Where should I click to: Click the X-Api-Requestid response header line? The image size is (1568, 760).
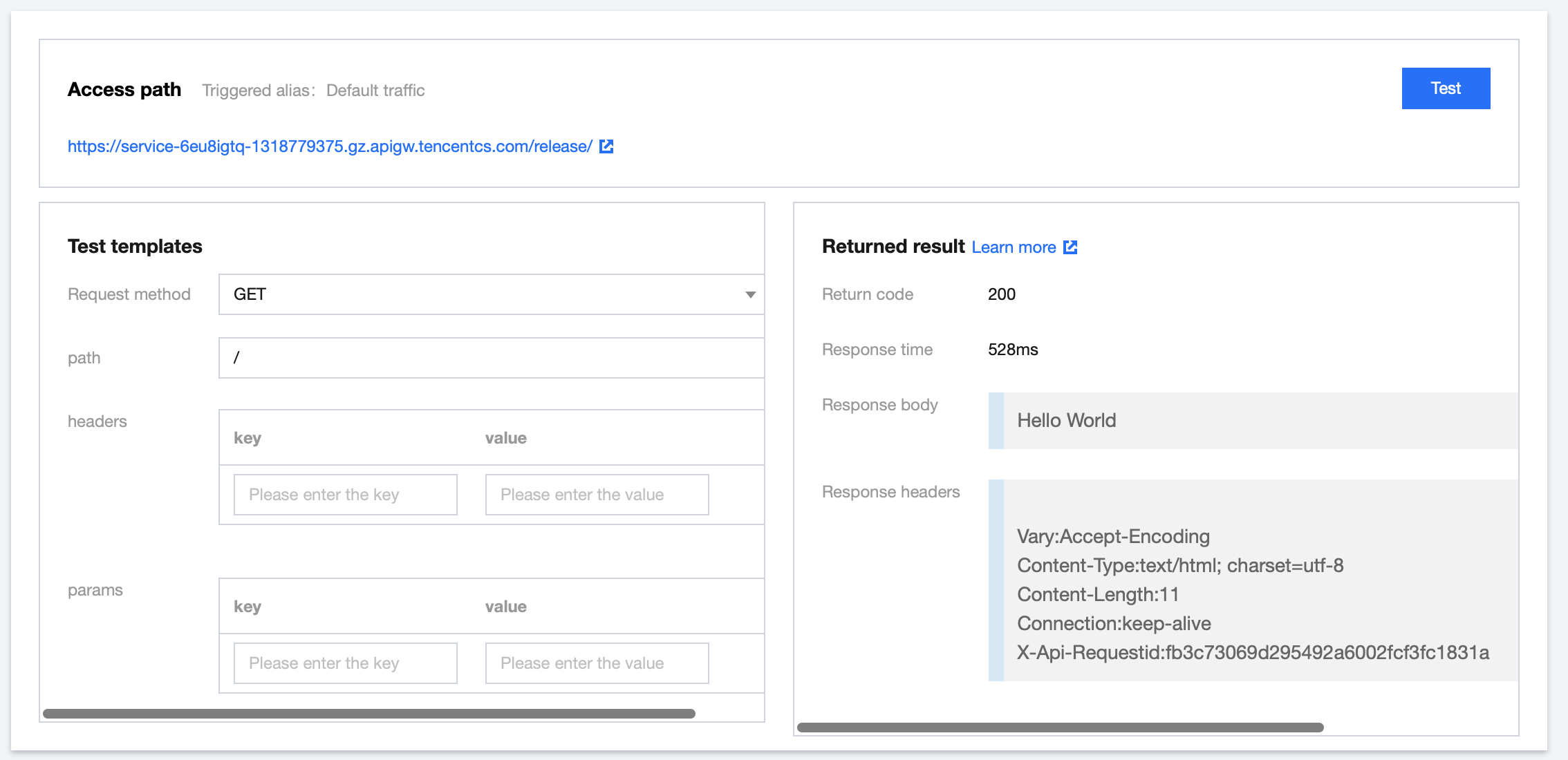(1253, 653)
